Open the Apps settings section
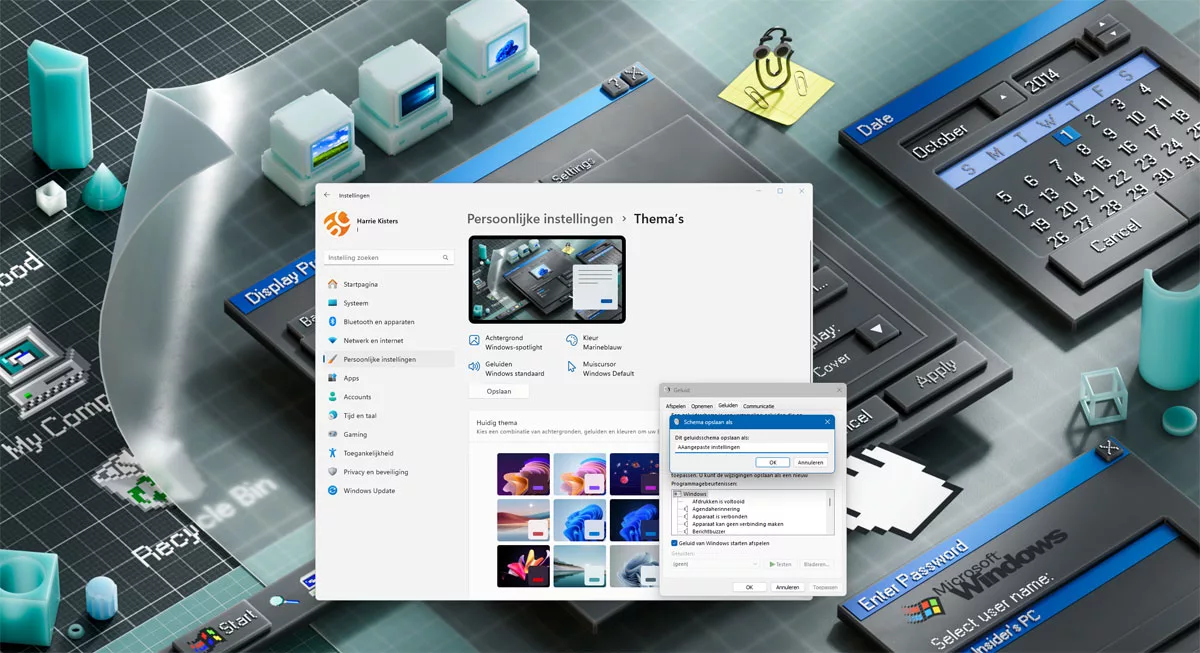 tap(389, 378)
